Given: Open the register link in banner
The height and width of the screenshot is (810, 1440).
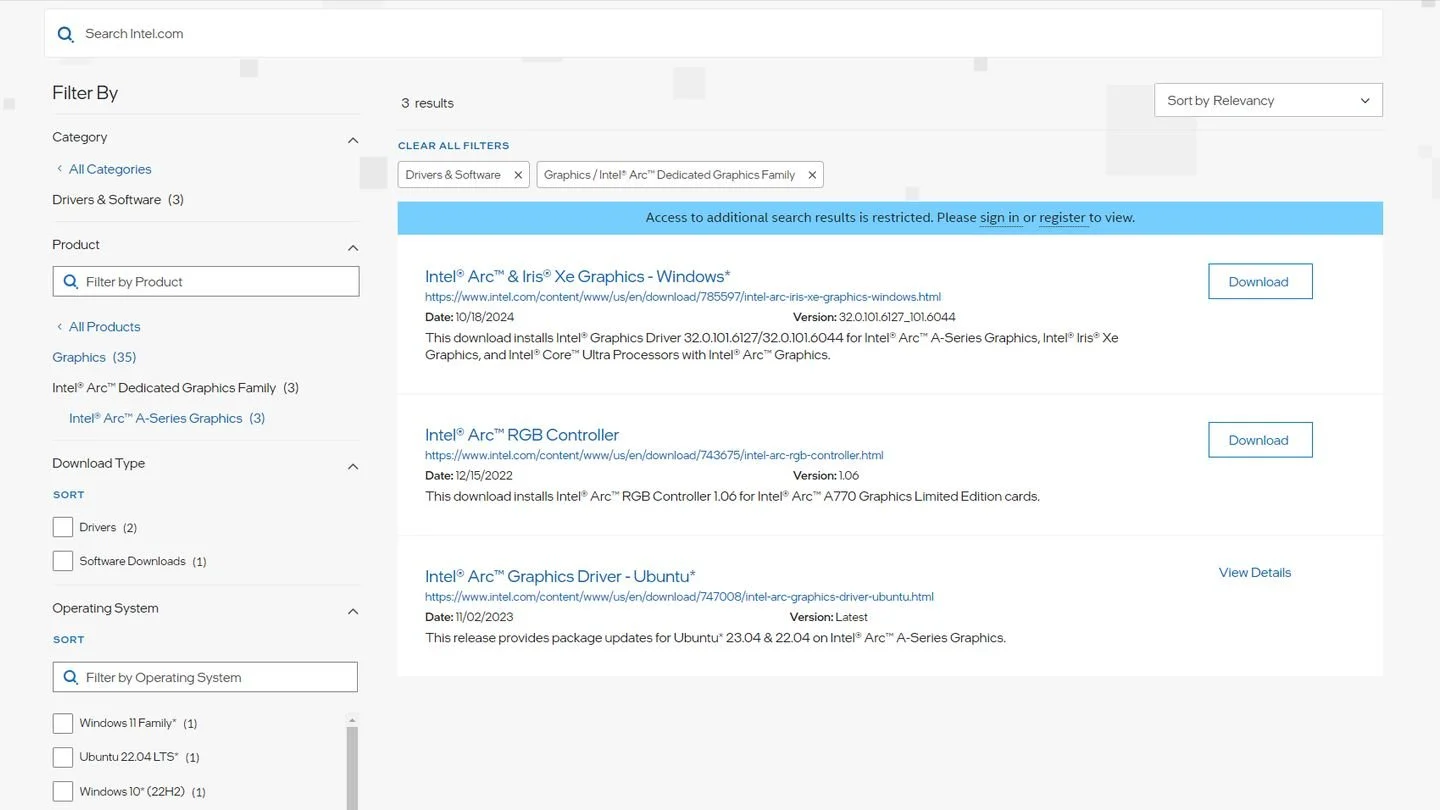Looking at the screenshot, I should tap(1062, 217).
